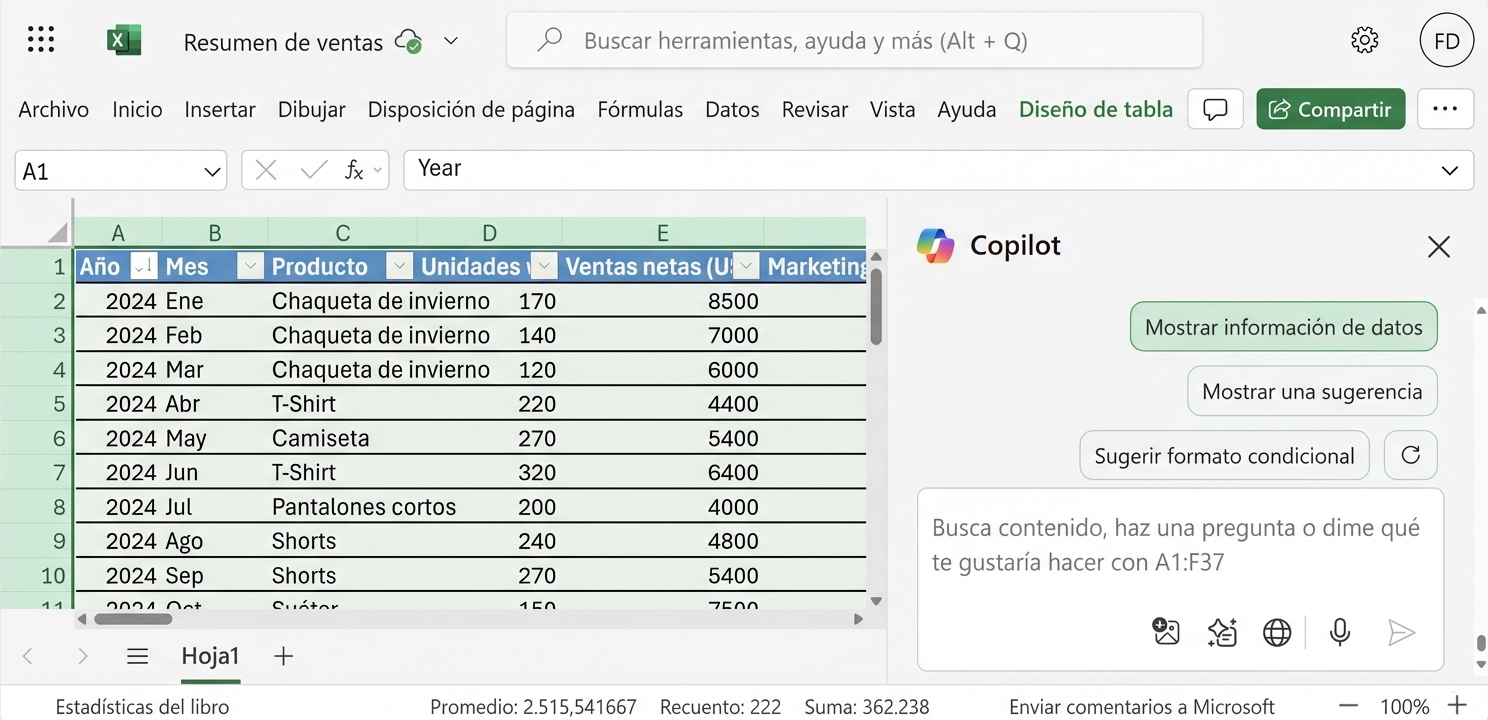Screen dimensions: 1488x720
Task: Click the Mostrar información de datos button
Action: 1283,327
